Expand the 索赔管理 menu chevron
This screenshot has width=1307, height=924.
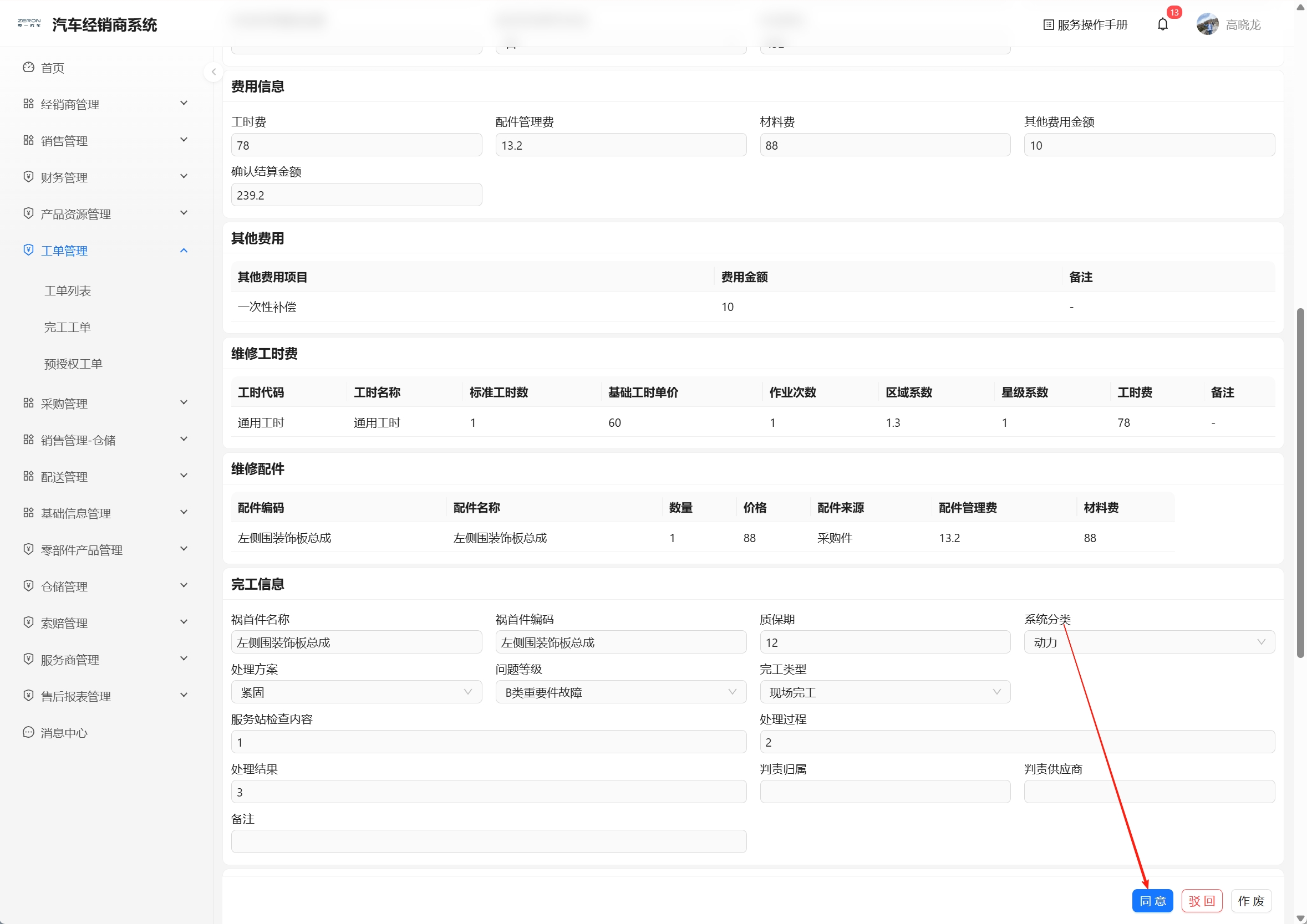click(x=184, y=622)
